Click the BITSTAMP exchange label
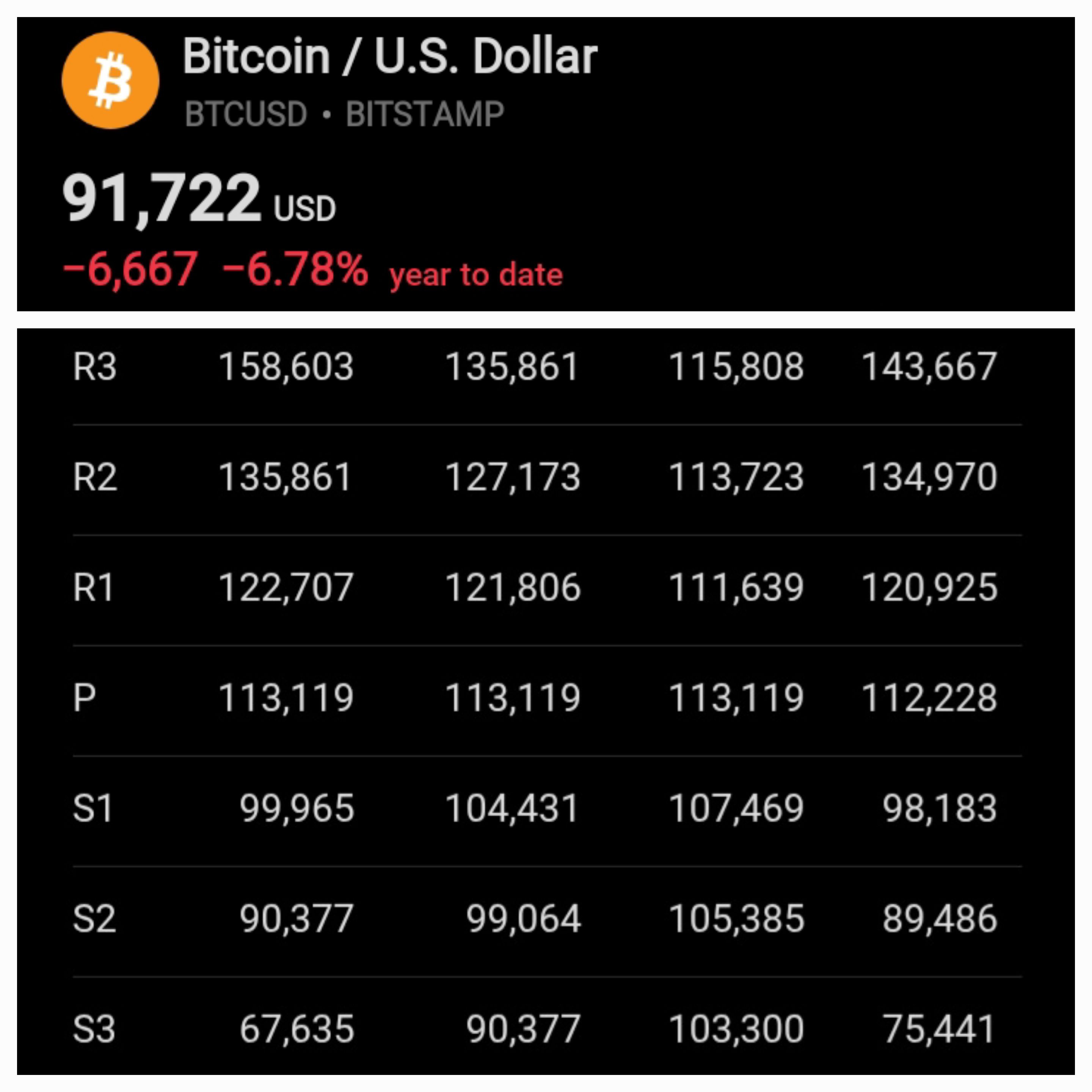 pyautogui.click(x=425, y=114)
